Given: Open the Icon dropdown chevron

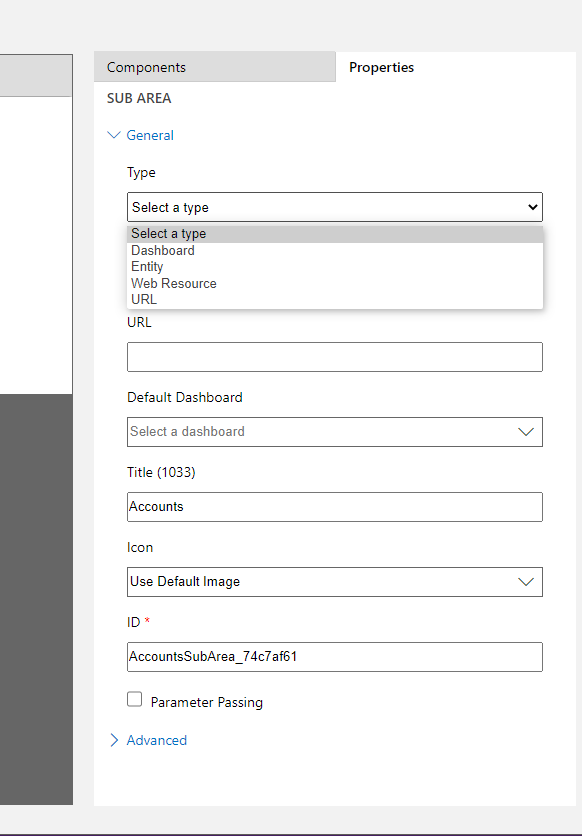Looking at the screenshot, I should pyautogui.click(x=526, y=582).
